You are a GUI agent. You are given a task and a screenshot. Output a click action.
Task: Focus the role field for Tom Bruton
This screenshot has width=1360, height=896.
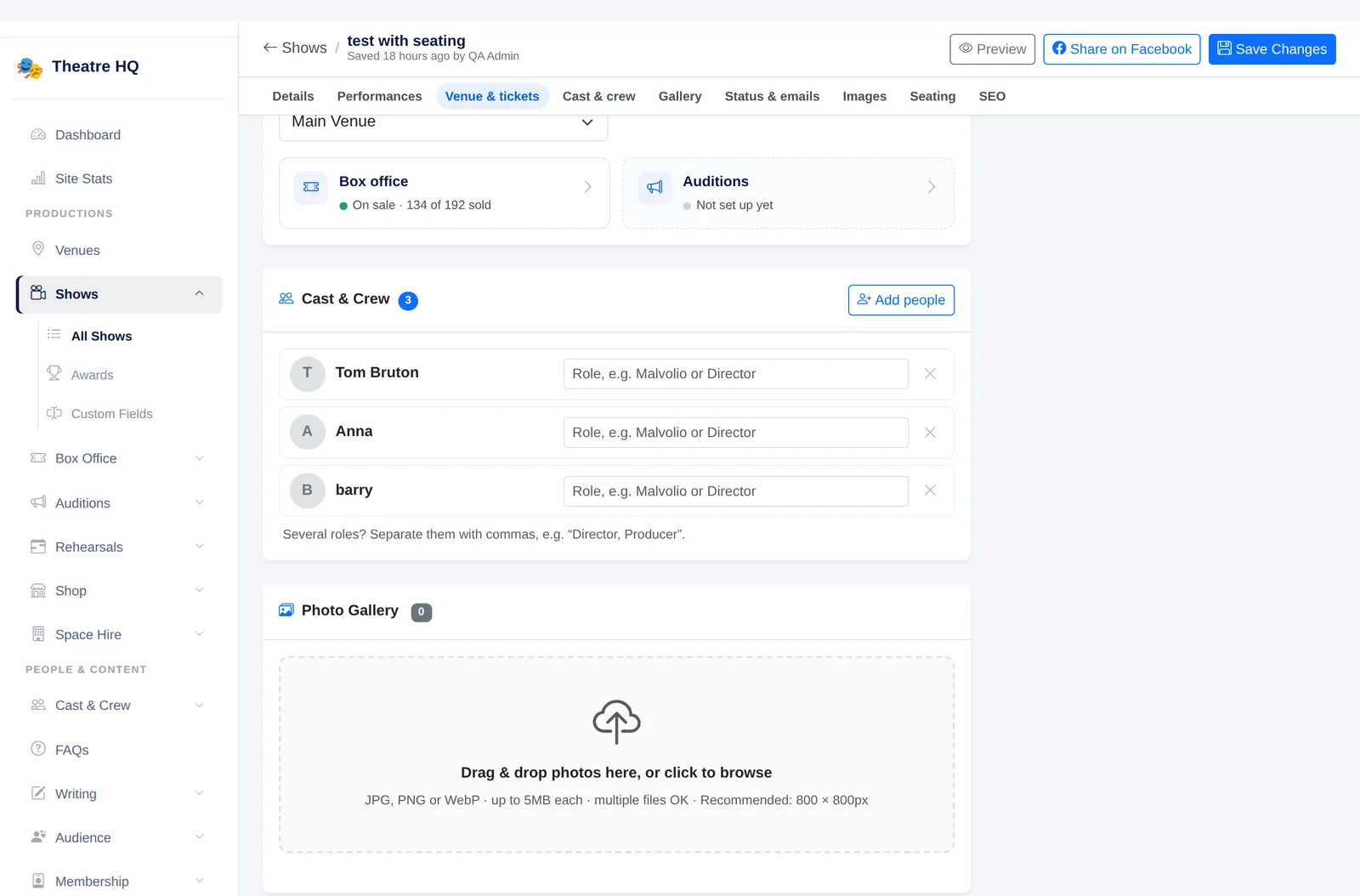click(736, 374)
